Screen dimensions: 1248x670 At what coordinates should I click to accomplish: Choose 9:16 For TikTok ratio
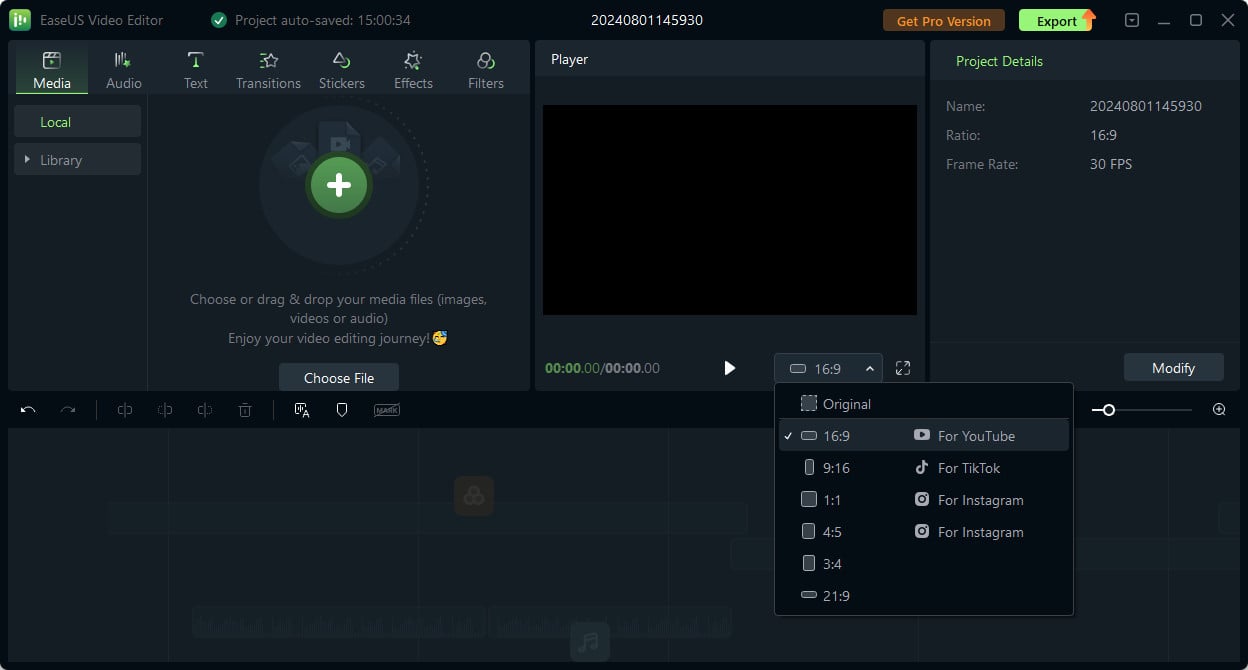[x=923, y=468]
